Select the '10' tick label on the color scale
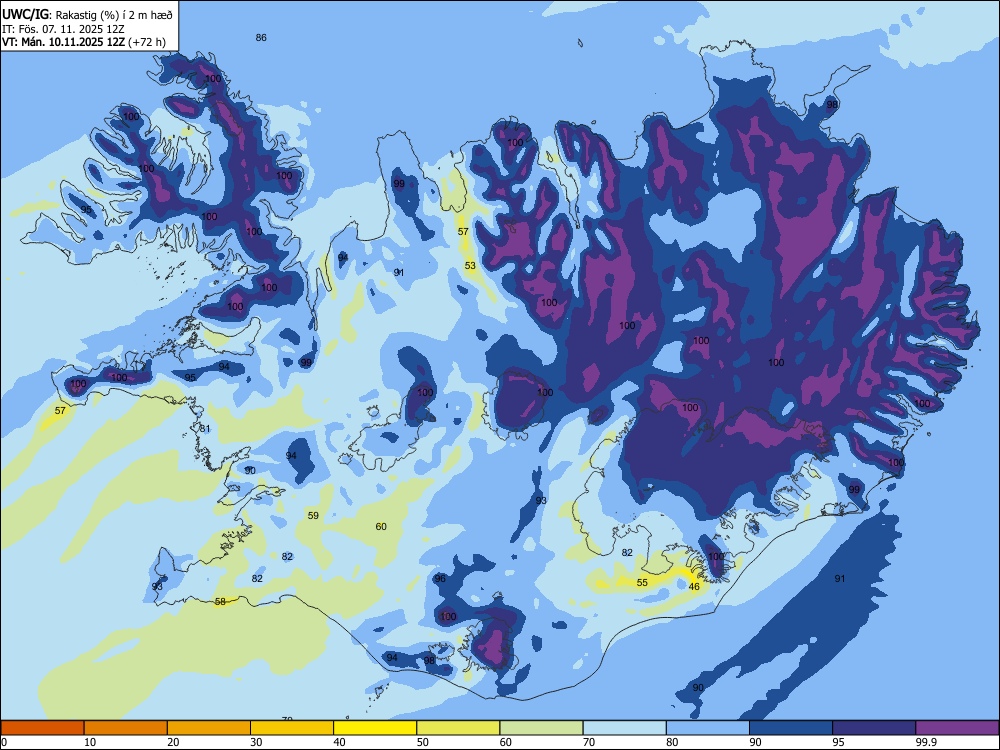The height and width of the screenshot is (750, 1000). pos(90,742)
